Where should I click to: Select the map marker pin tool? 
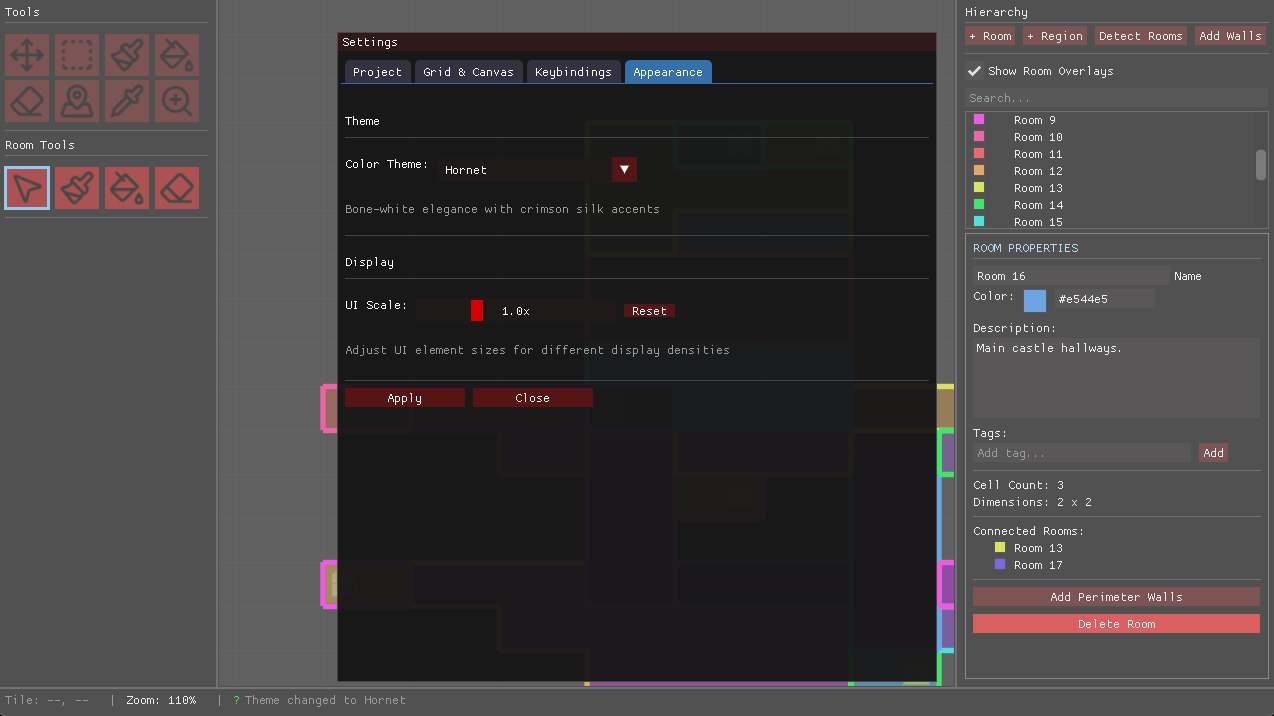77,101
